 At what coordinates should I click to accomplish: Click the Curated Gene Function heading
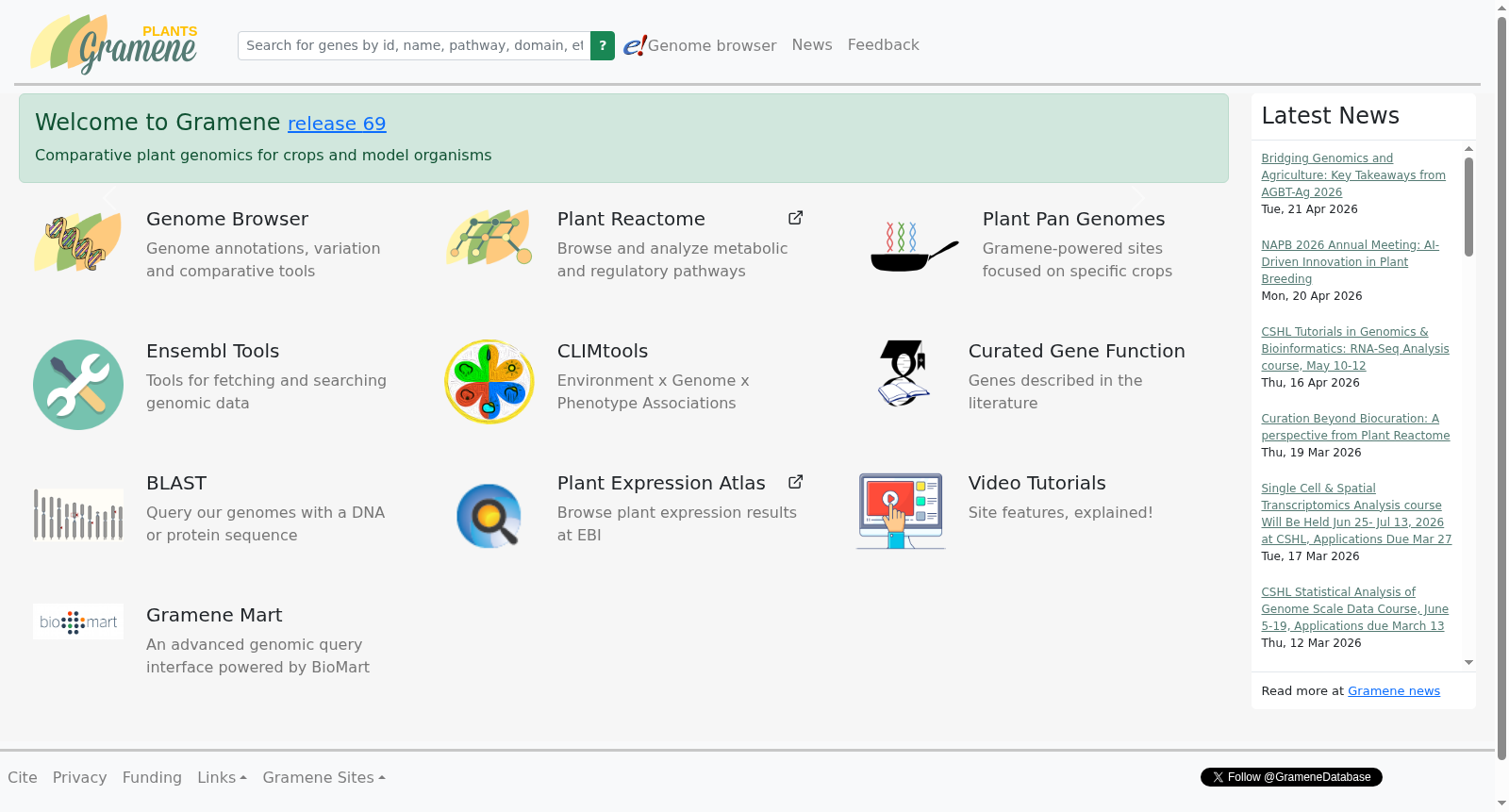coord(1076,351)
